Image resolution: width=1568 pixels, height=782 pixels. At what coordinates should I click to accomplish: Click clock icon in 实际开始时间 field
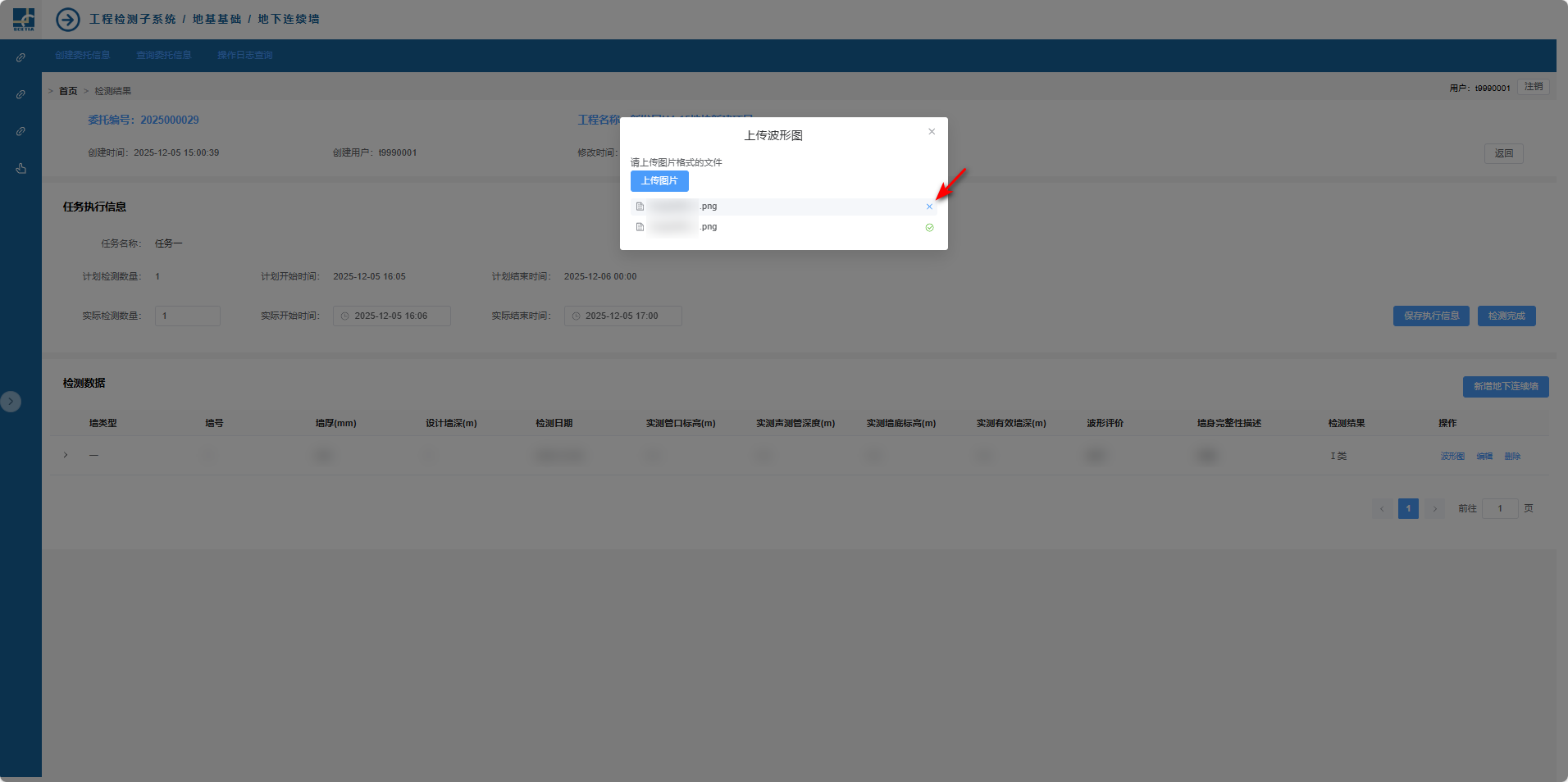(345, 316)
